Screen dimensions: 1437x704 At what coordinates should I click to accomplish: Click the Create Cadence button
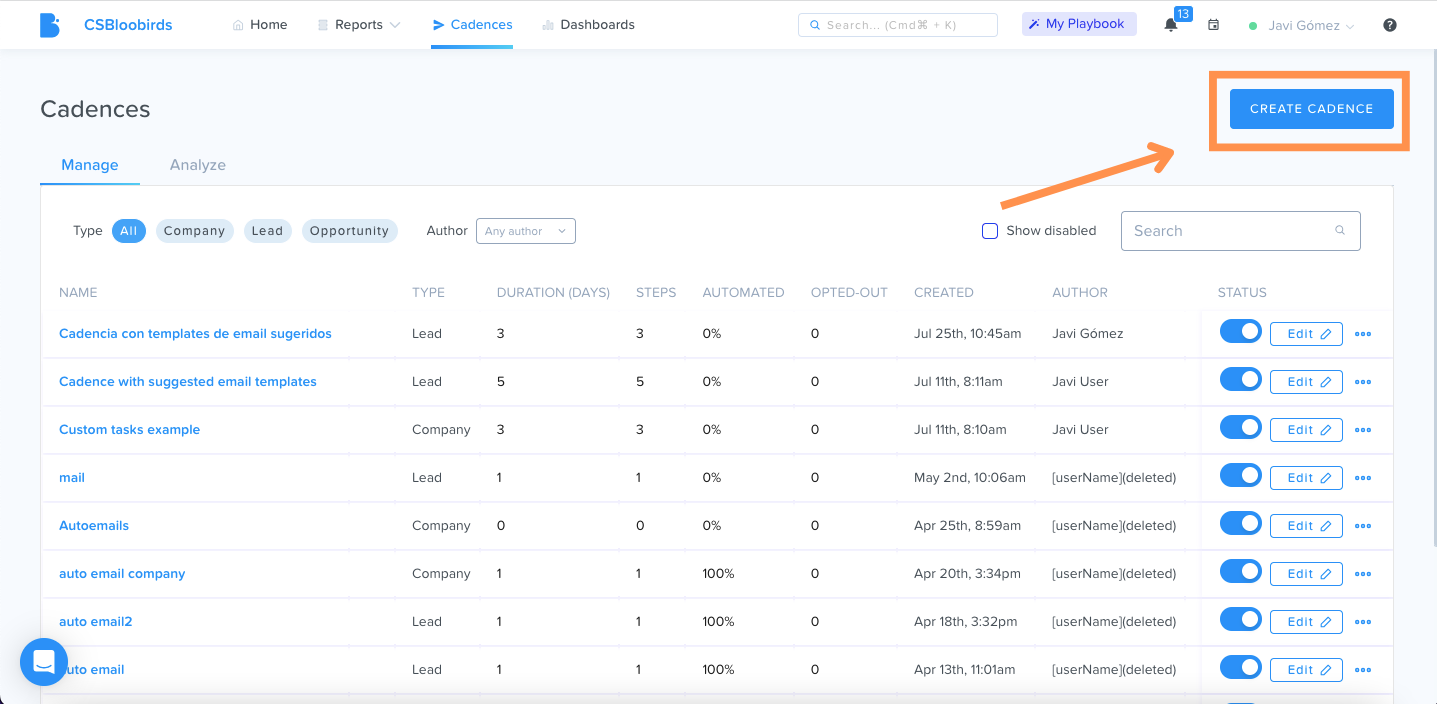[x=1311, y=109]
